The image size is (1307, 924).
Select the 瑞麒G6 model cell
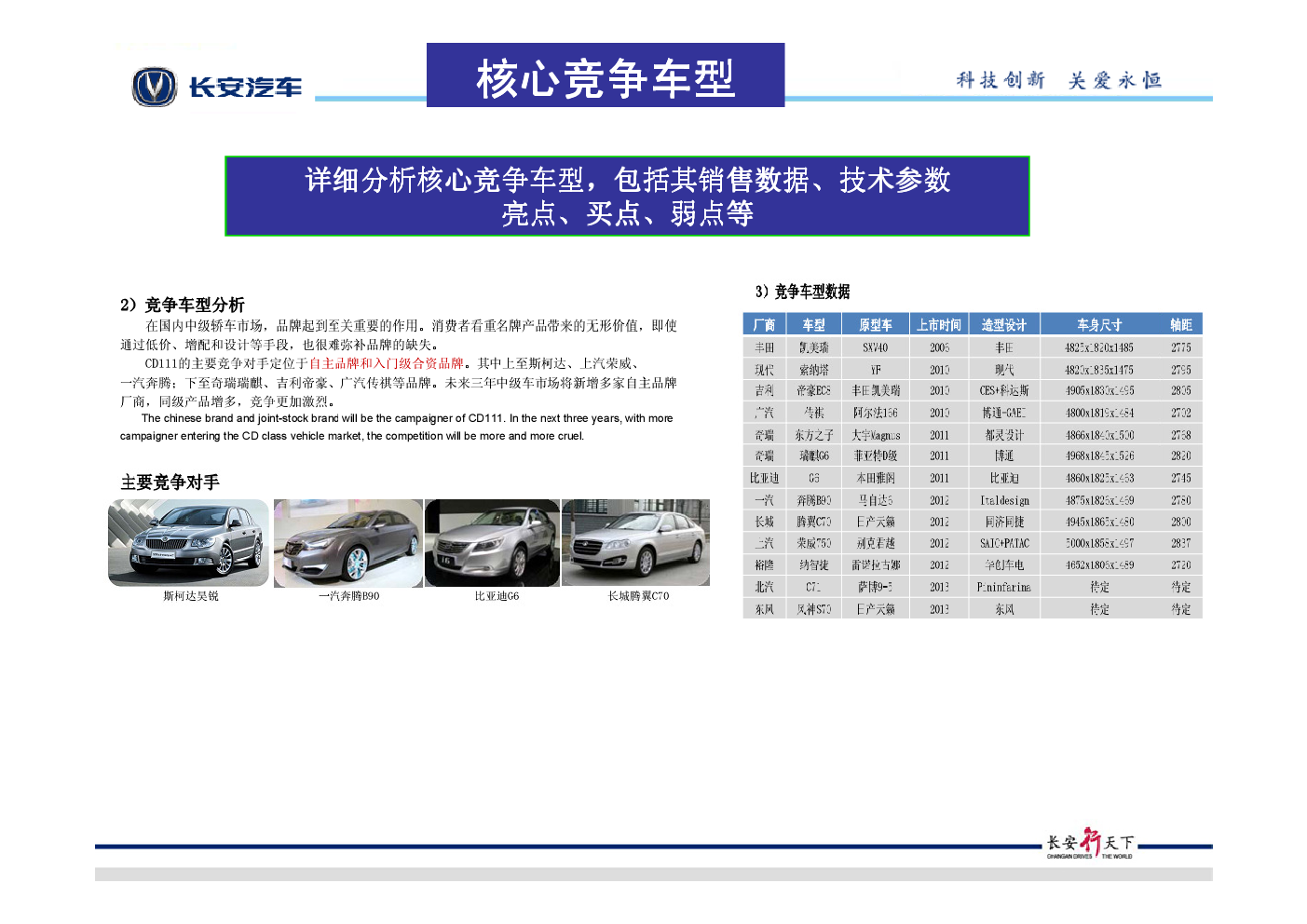[813, 456]
